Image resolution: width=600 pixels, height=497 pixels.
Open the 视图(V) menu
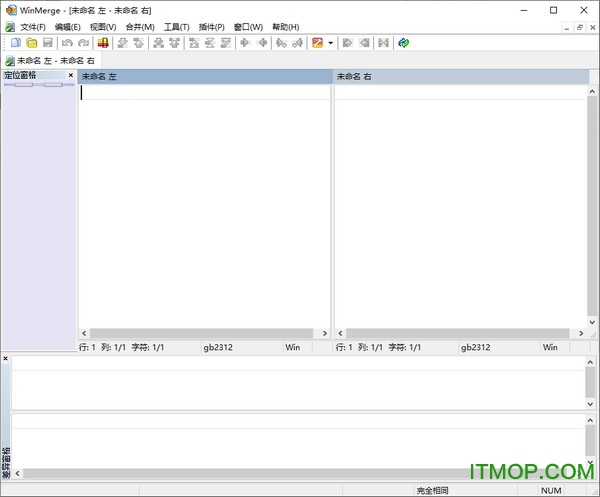103,27
